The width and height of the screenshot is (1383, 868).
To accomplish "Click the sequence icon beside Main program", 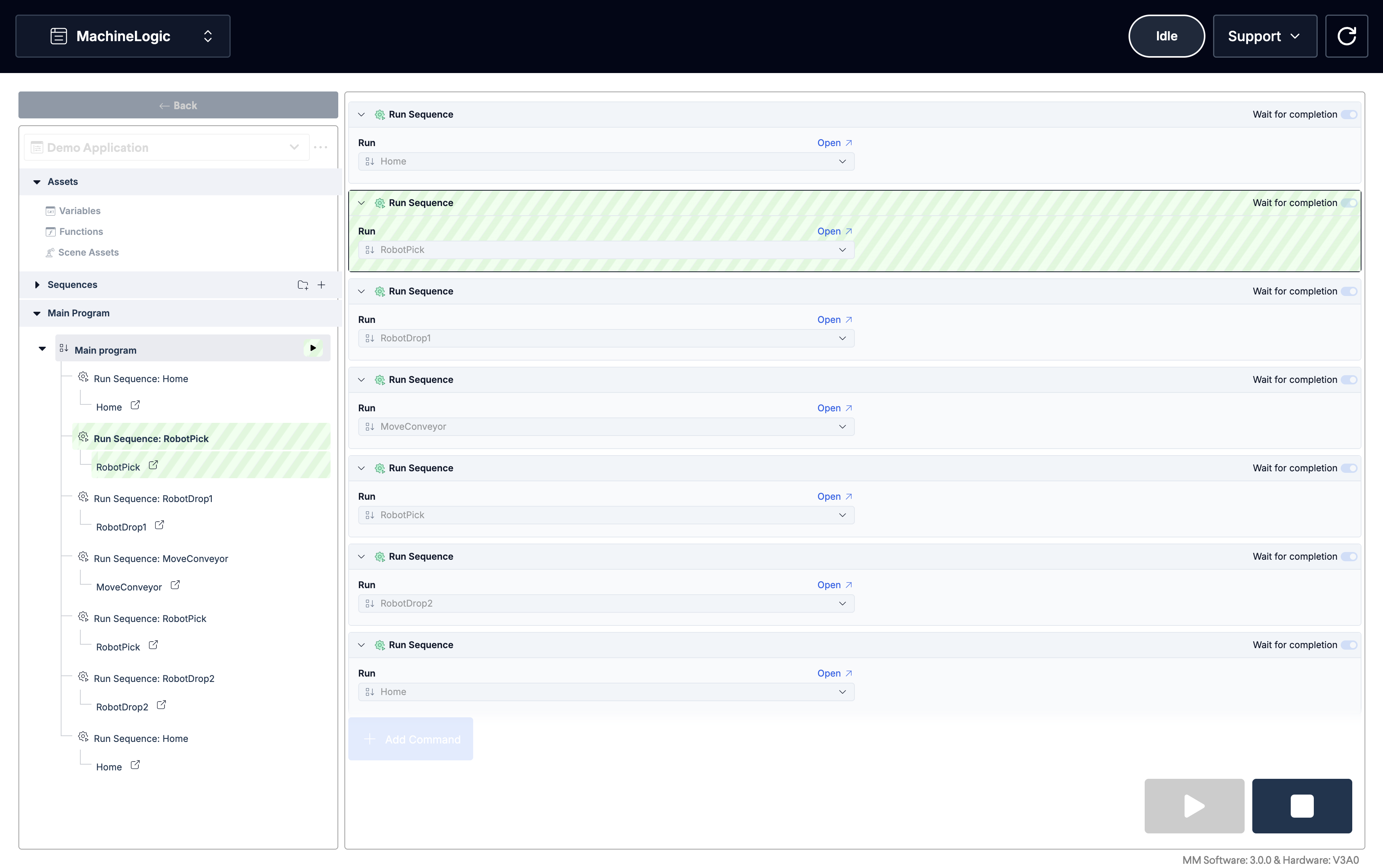I will click(64, 348).
